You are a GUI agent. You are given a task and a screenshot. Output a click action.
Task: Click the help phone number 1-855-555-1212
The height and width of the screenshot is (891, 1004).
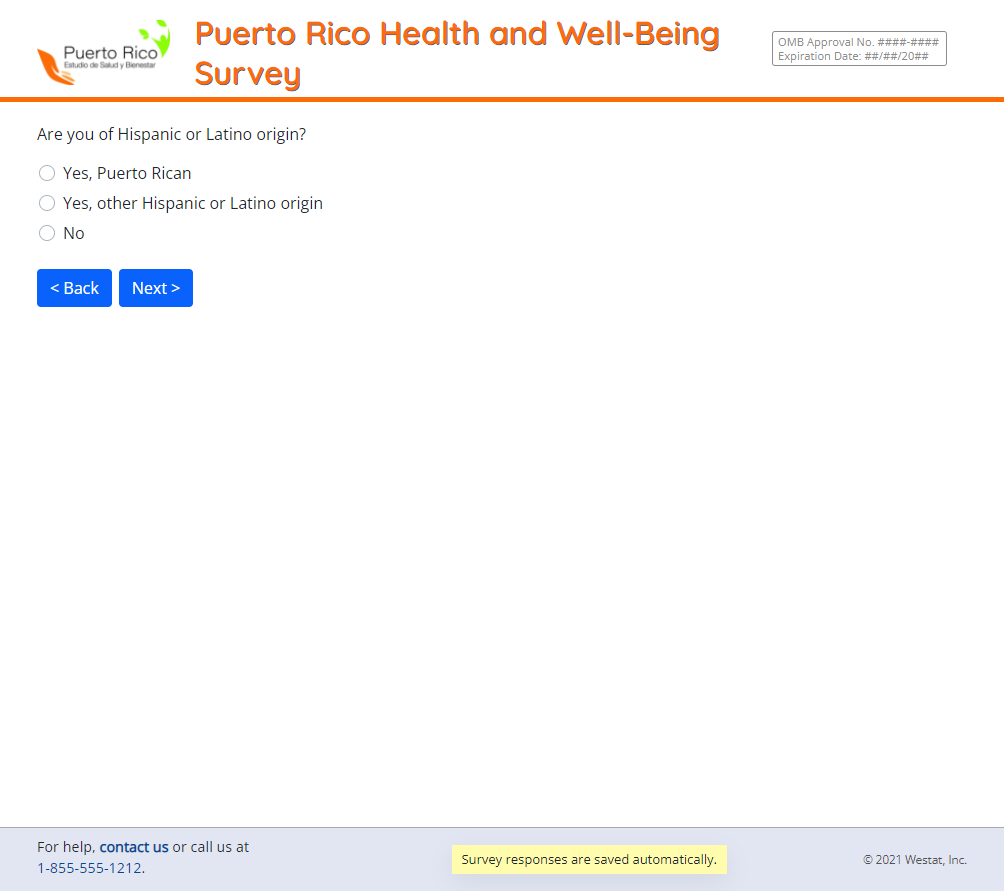point(89,868)
